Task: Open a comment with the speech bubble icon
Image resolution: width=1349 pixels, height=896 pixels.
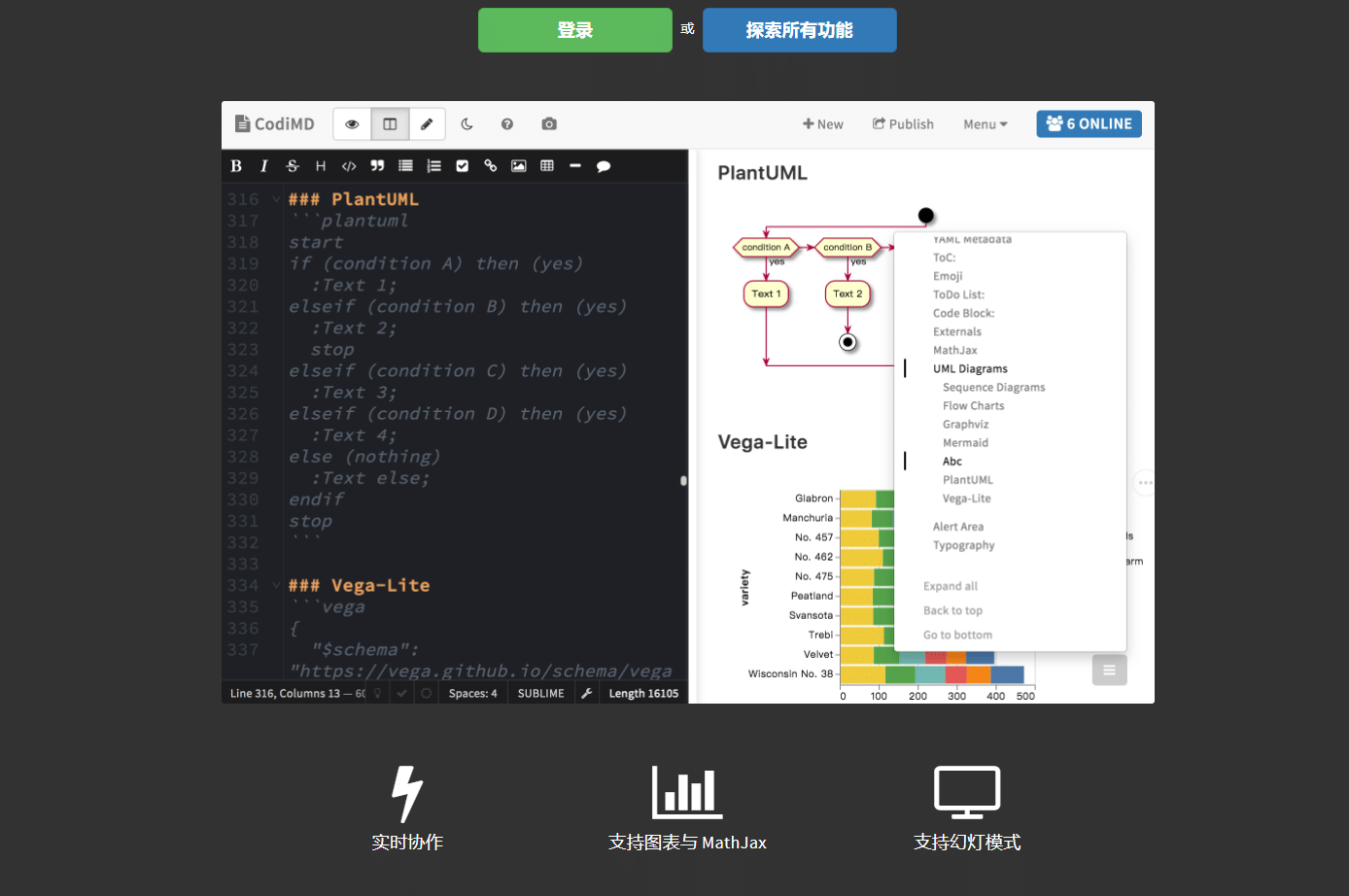Action: pos(603,165)
